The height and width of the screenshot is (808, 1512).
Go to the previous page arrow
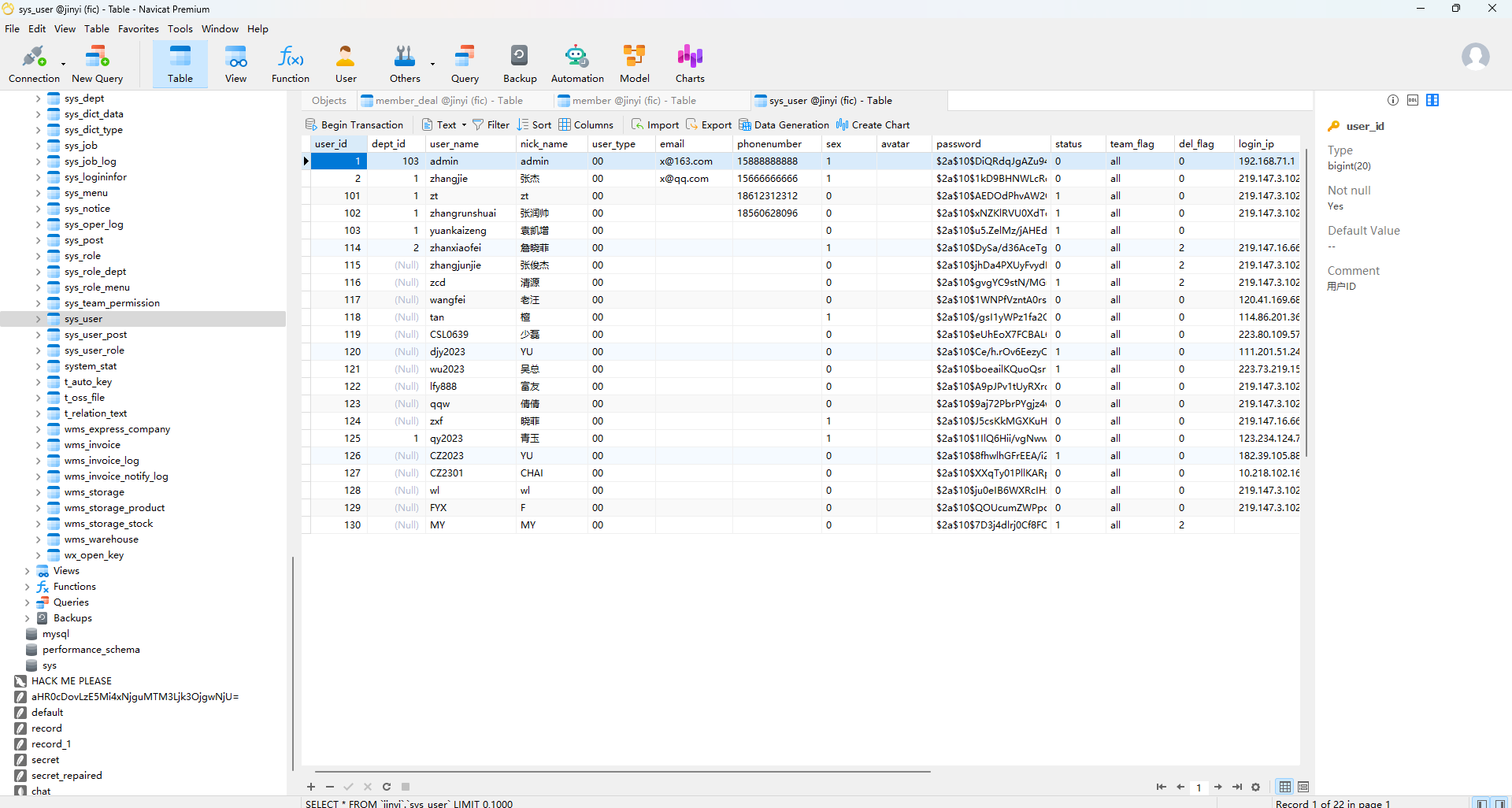tap(1180, 787)
